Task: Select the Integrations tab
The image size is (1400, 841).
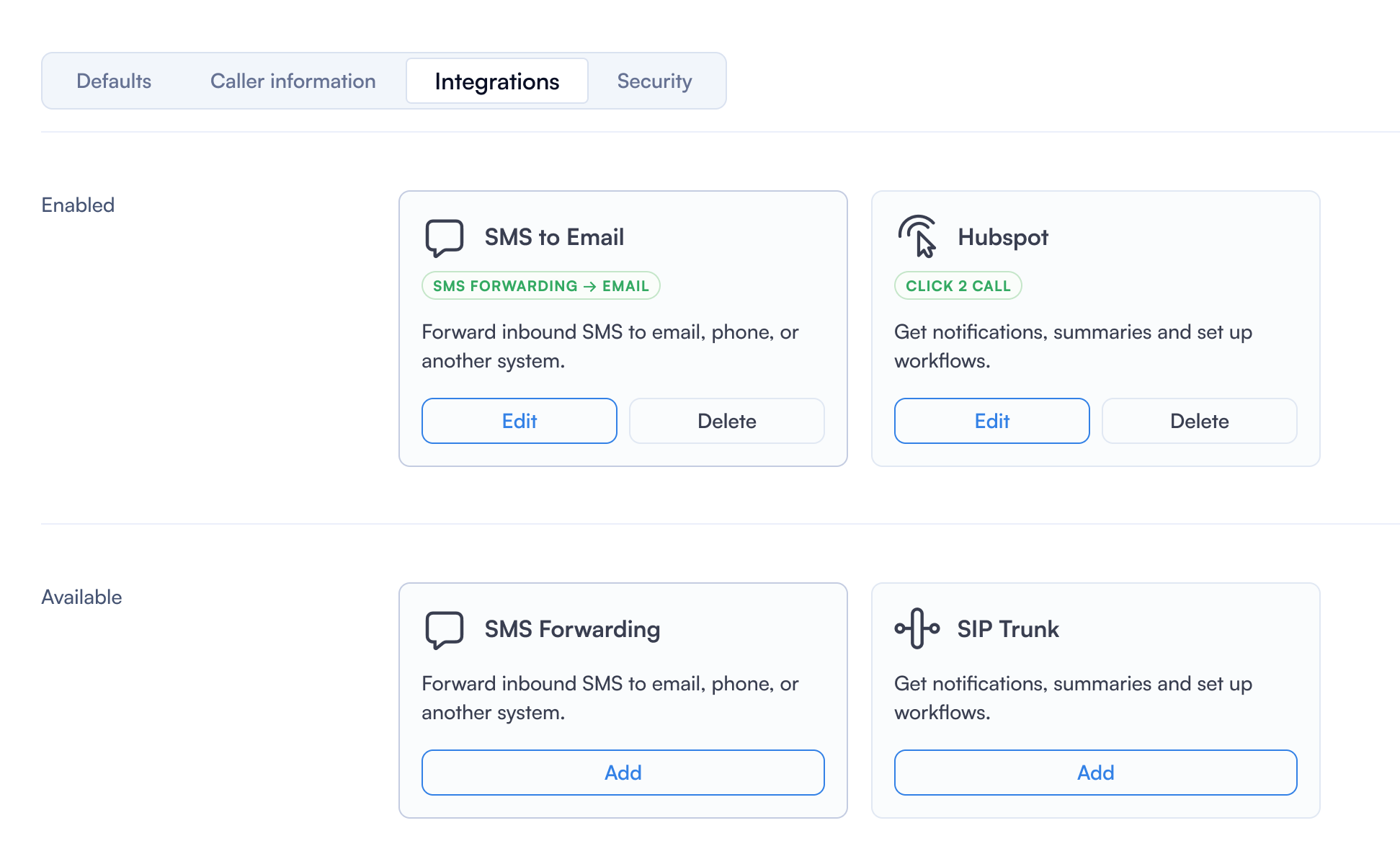Action: click(496, 81)
